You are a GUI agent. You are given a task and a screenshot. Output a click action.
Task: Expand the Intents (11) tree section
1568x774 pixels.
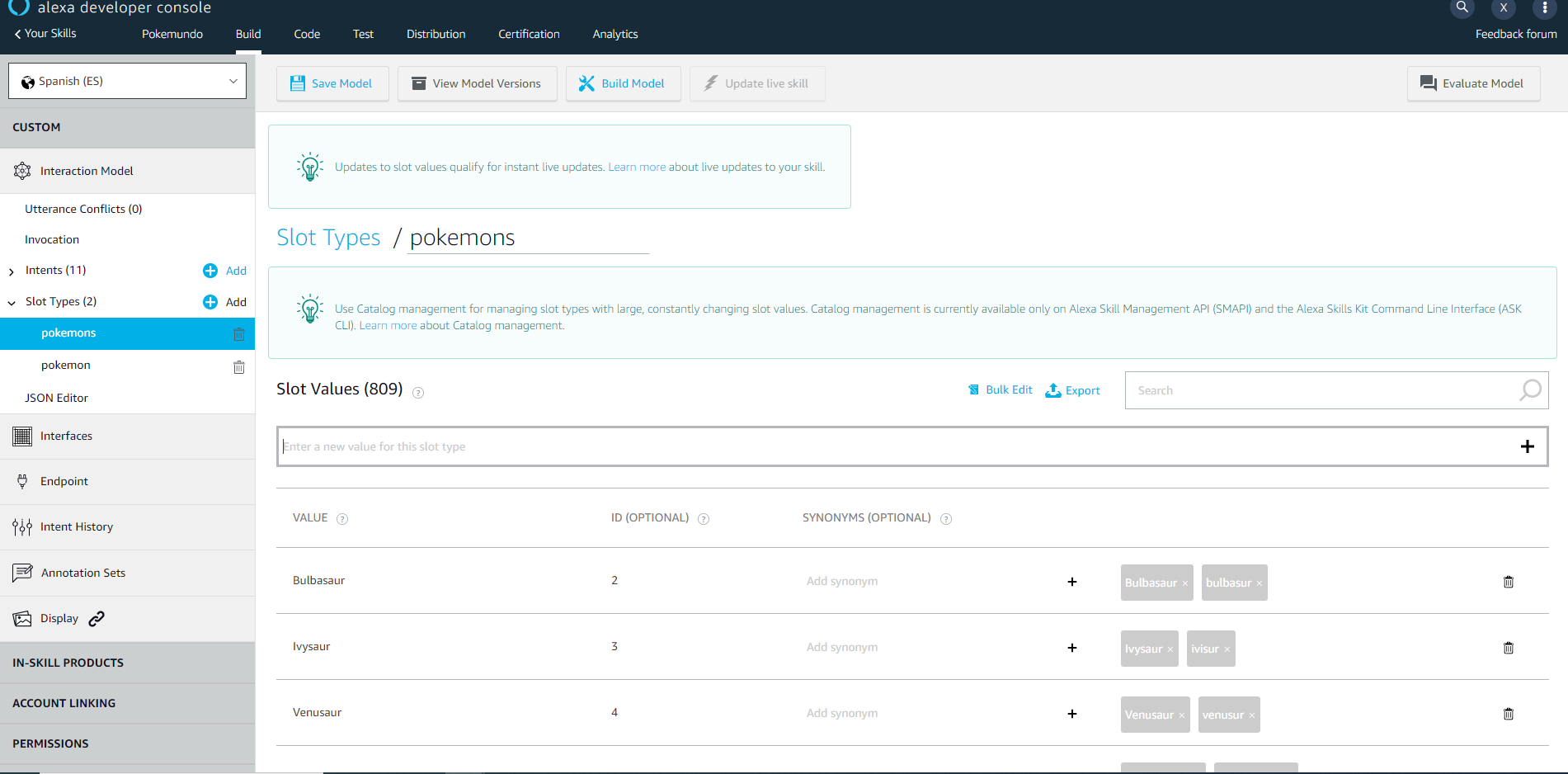[x=12, y=271]
